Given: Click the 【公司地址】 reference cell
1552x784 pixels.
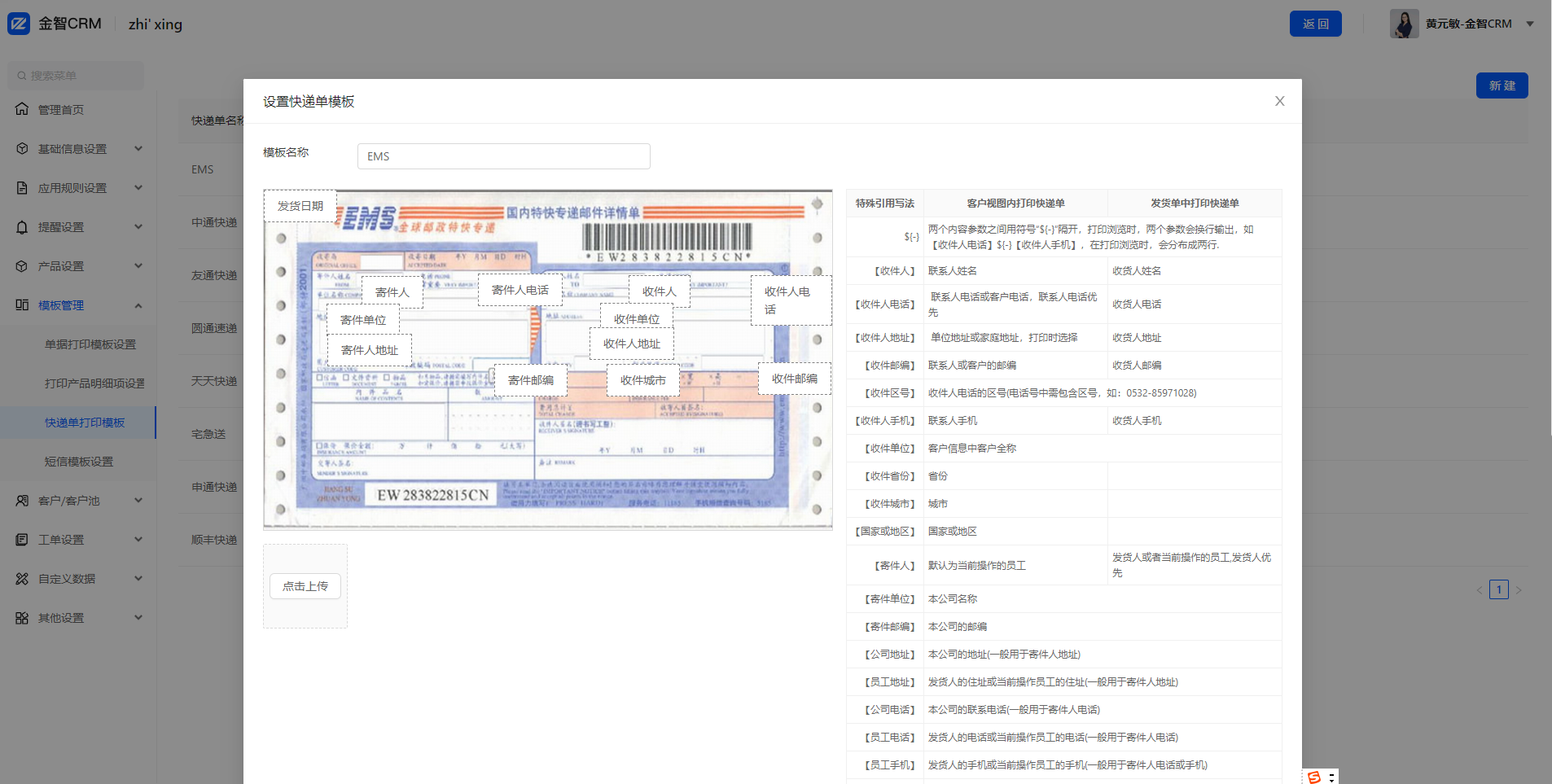Looking at the screenshot, I should [x=885, y=655].
